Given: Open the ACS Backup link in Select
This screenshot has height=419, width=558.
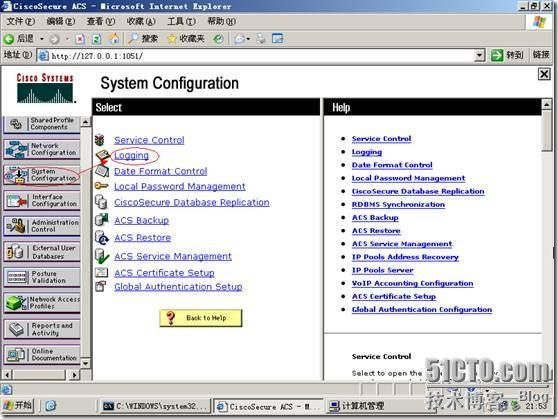Looking at the screenshot, I should coord(142,220).
